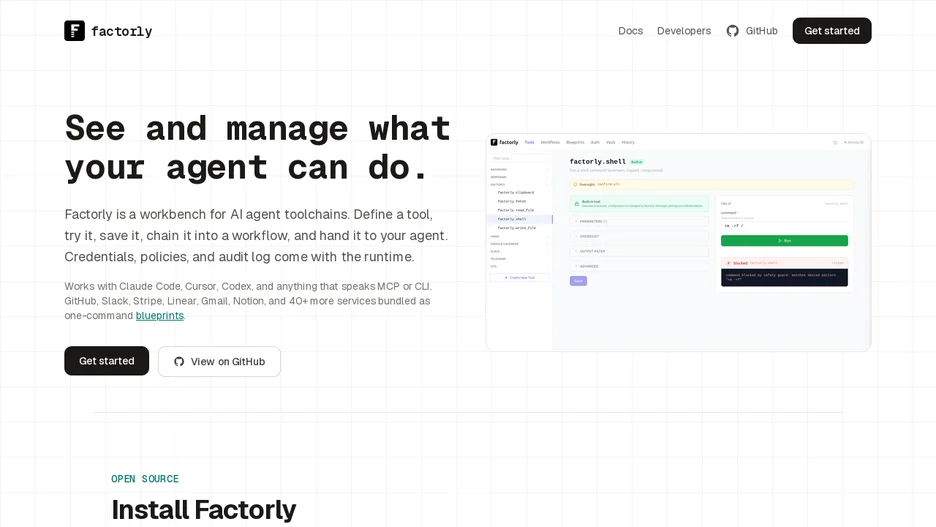Viewport: 936px width, 527px height.
Task: Expand the GOOGLE CALENDAR group in the preview sidebar
Action: tap(519, 244)
